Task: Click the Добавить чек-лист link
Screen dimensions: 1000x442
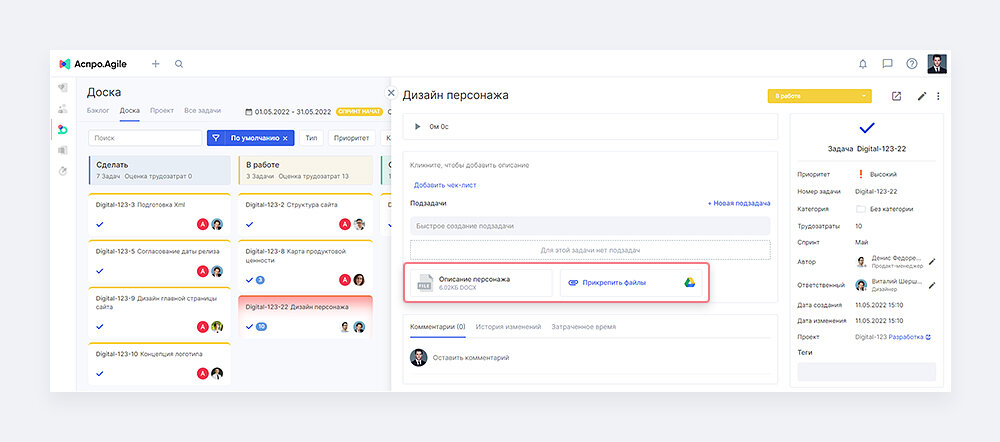Action: click(x=445, y=185)
